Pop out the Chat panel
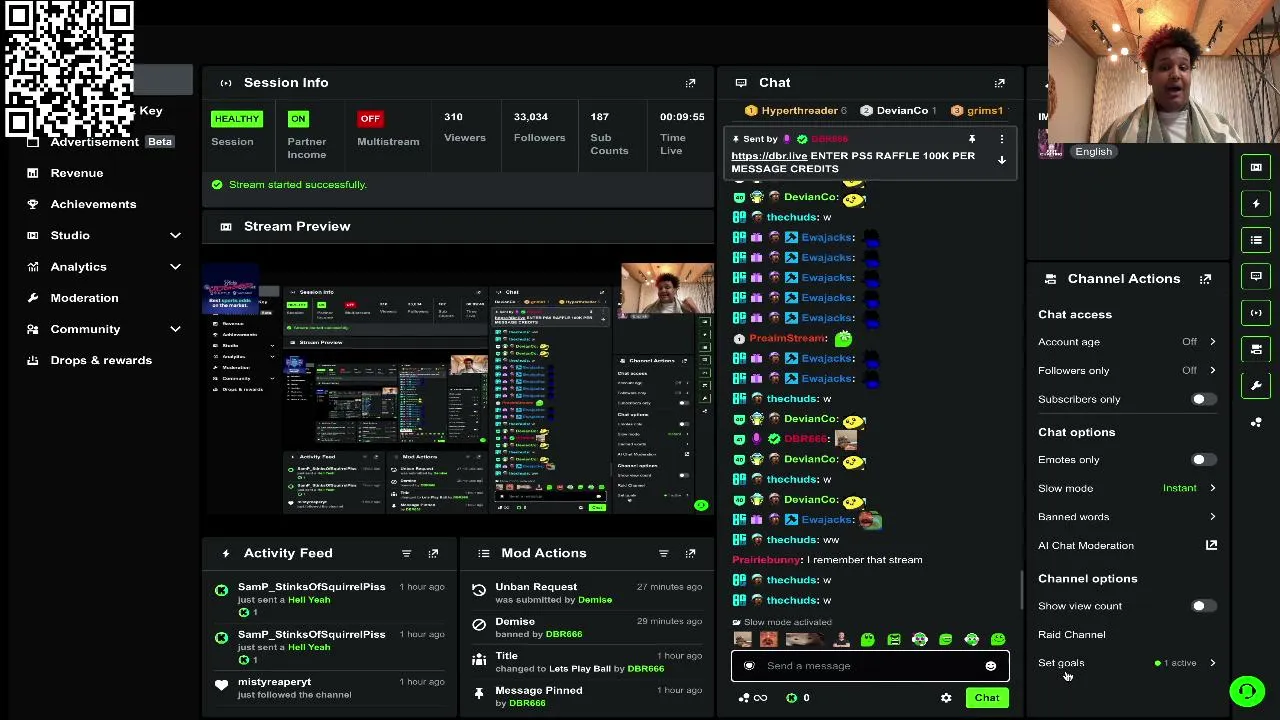The height and width of the screenshot is (720, 1280). click(x=999, y=83)
